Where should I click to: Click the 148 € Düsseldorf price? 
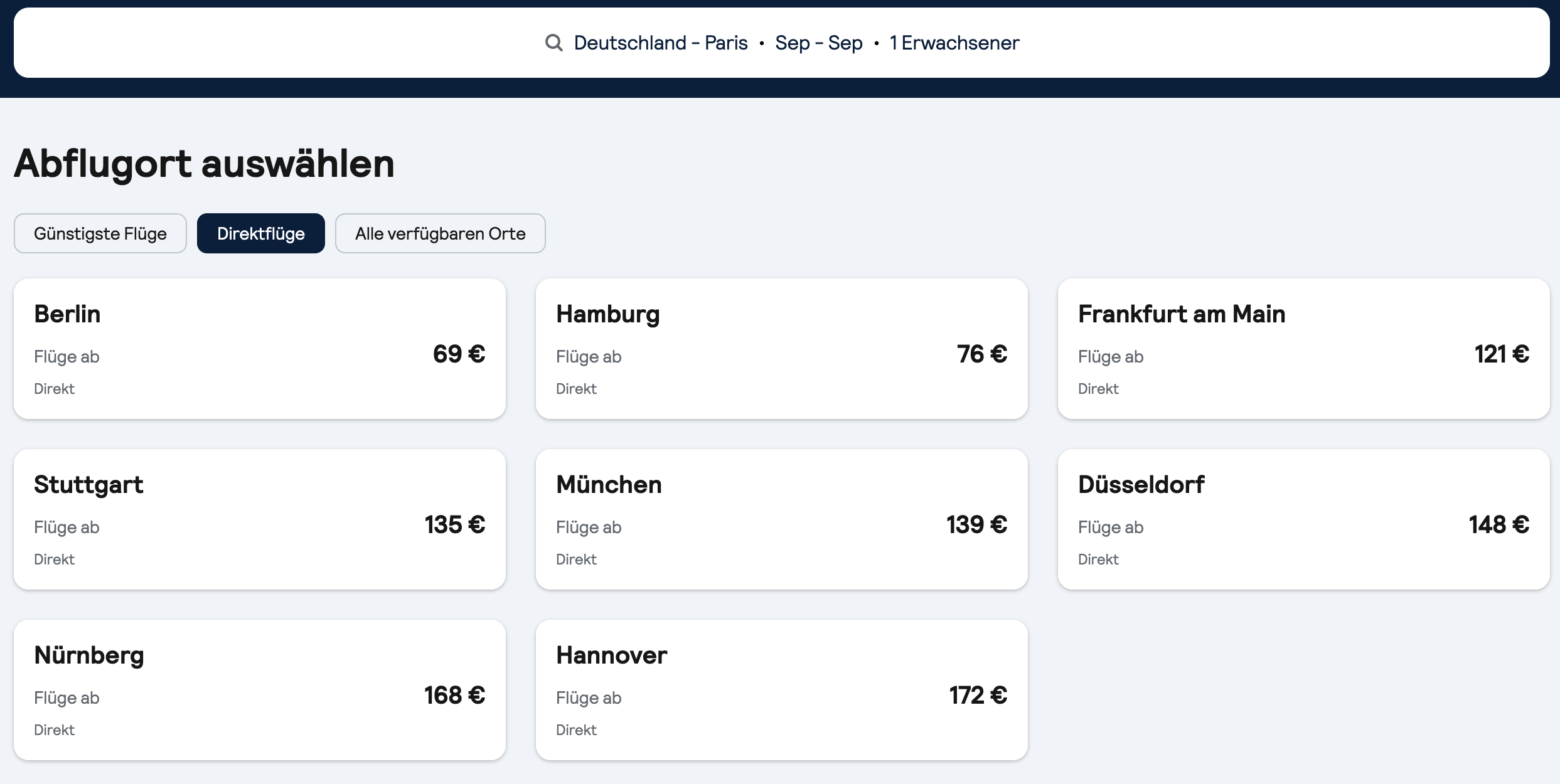click(x=1499, y=525)
